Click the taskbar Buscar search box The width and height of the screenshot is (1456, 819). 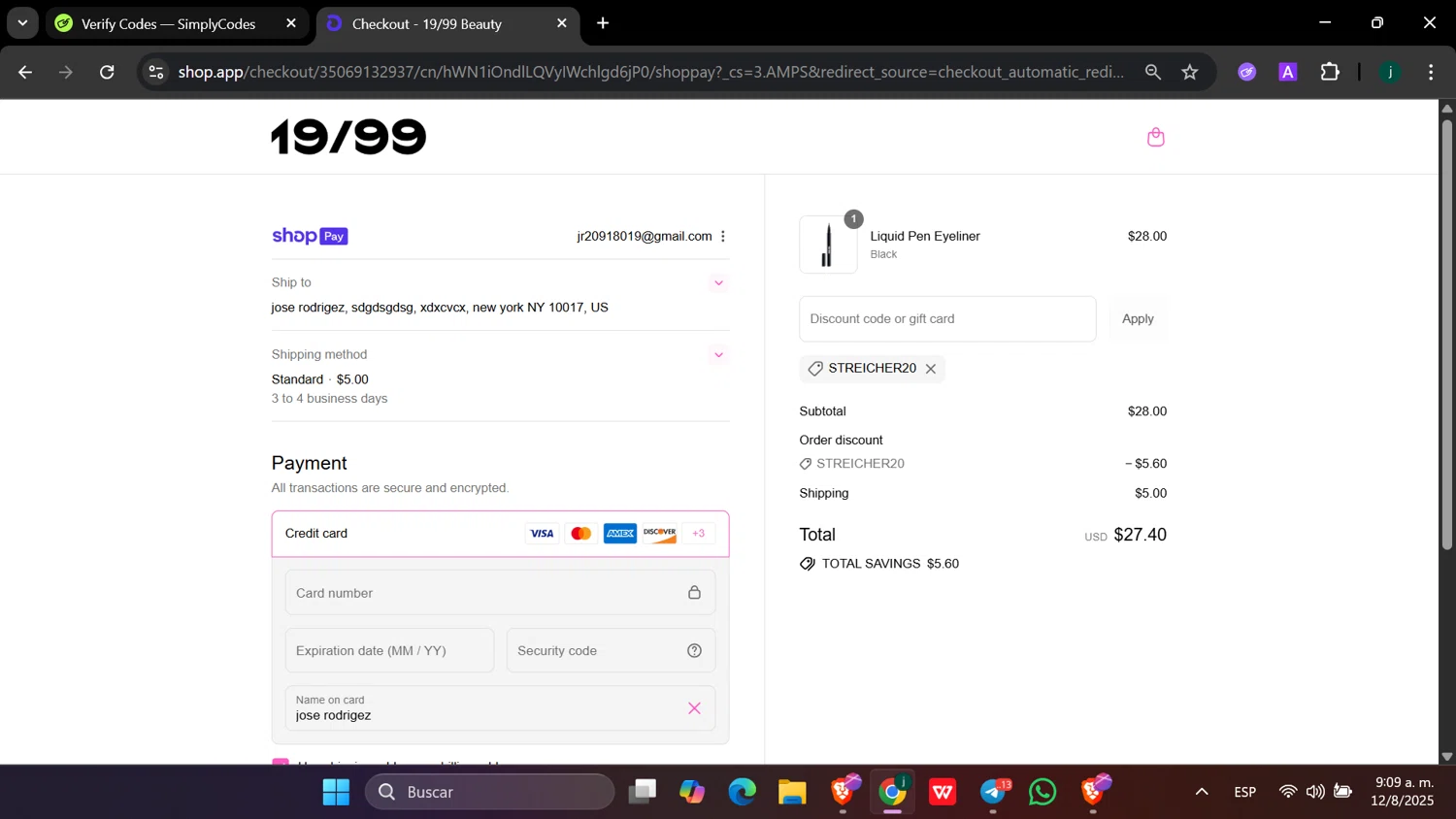coord(490,792)
